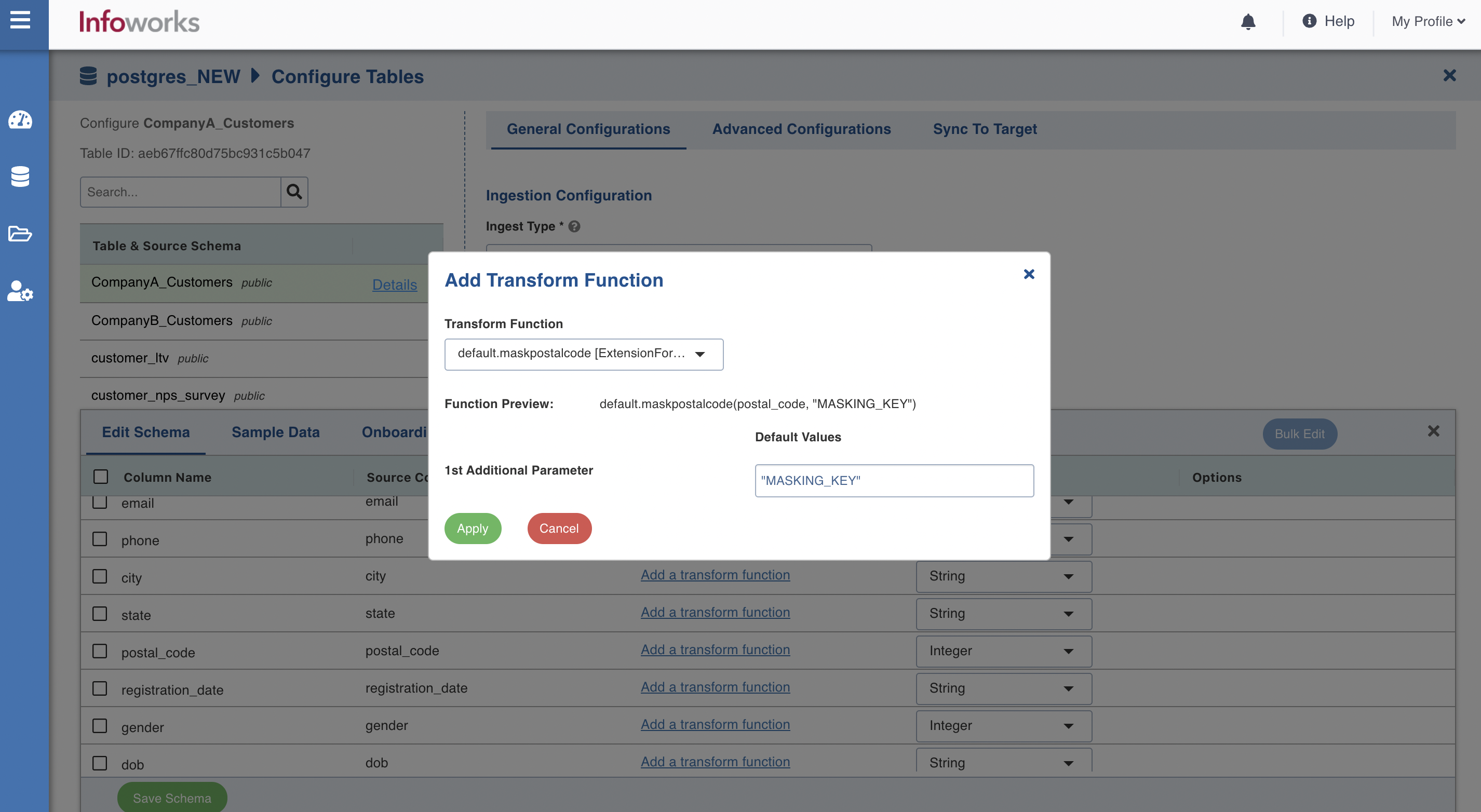Click the 1st Additional Parameter input field
This screenshot has width=1481, height=812.
click(894, 480)
